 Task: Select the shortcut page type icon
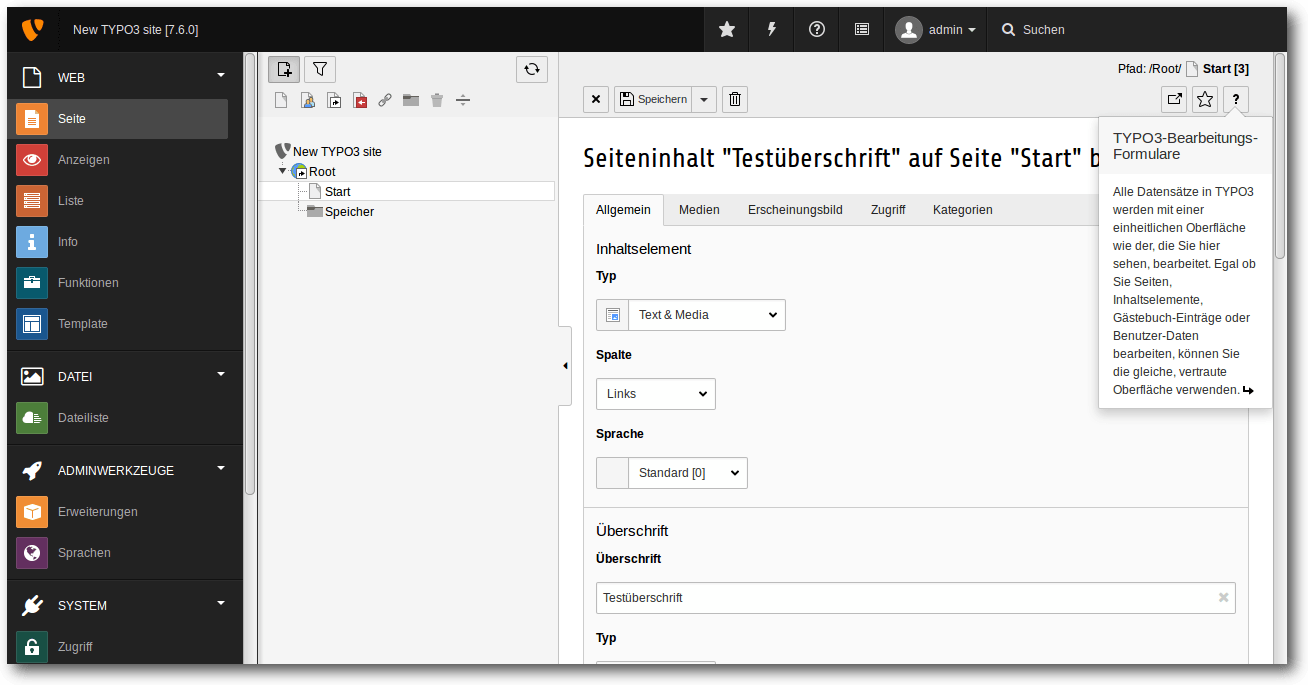coord(333,100)
